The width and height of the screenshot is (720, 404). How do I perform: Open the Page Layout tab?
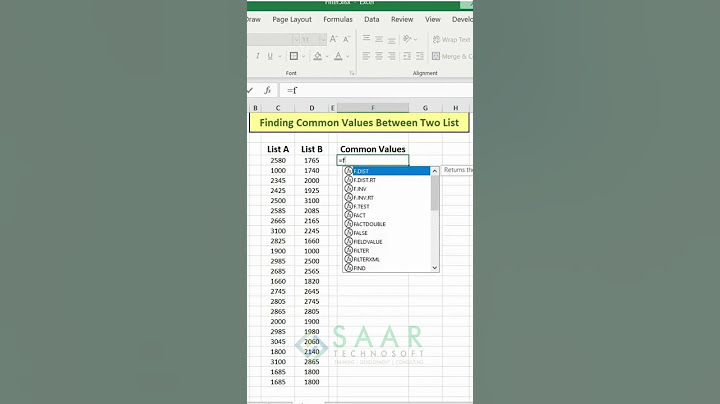[292, 19]
